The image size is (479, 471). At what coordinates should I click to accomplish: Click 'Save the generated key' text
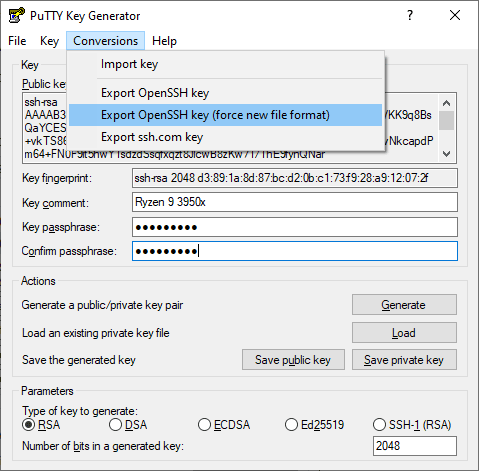click(79, 360)
